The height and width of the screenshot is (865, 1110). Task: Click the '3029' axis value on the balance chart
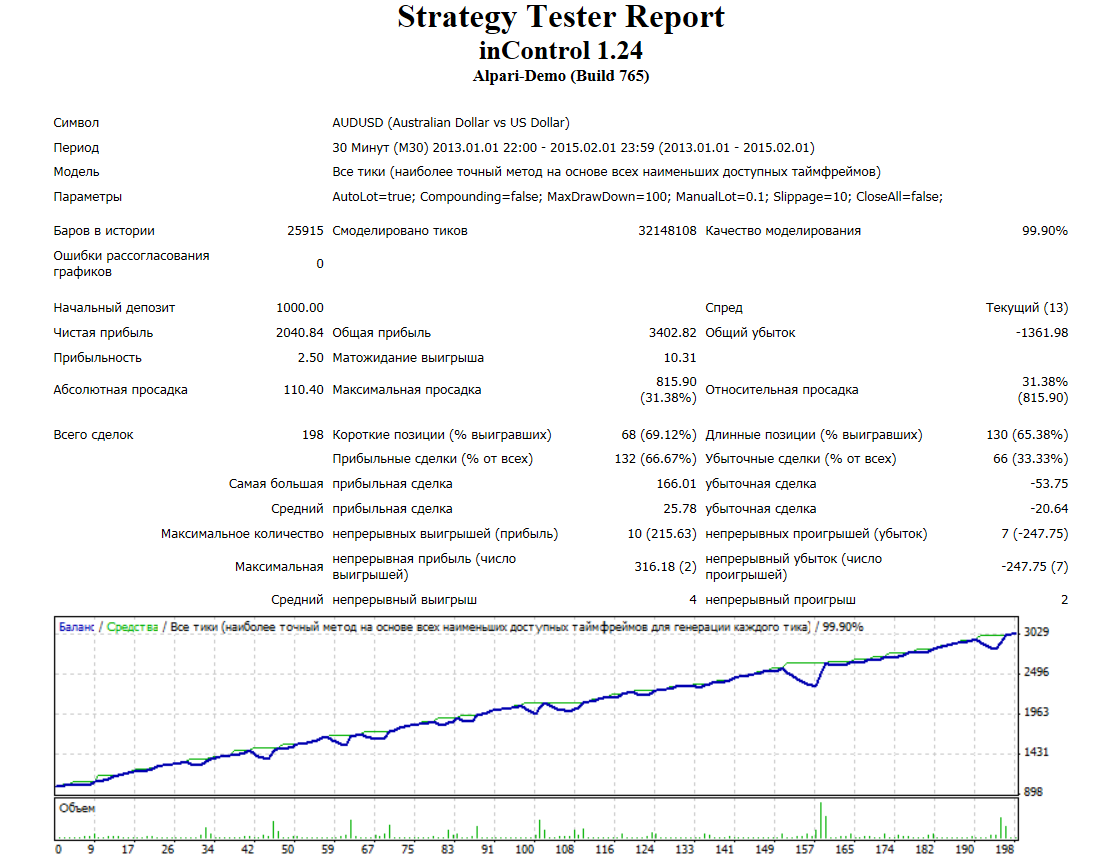(1036, 632)
